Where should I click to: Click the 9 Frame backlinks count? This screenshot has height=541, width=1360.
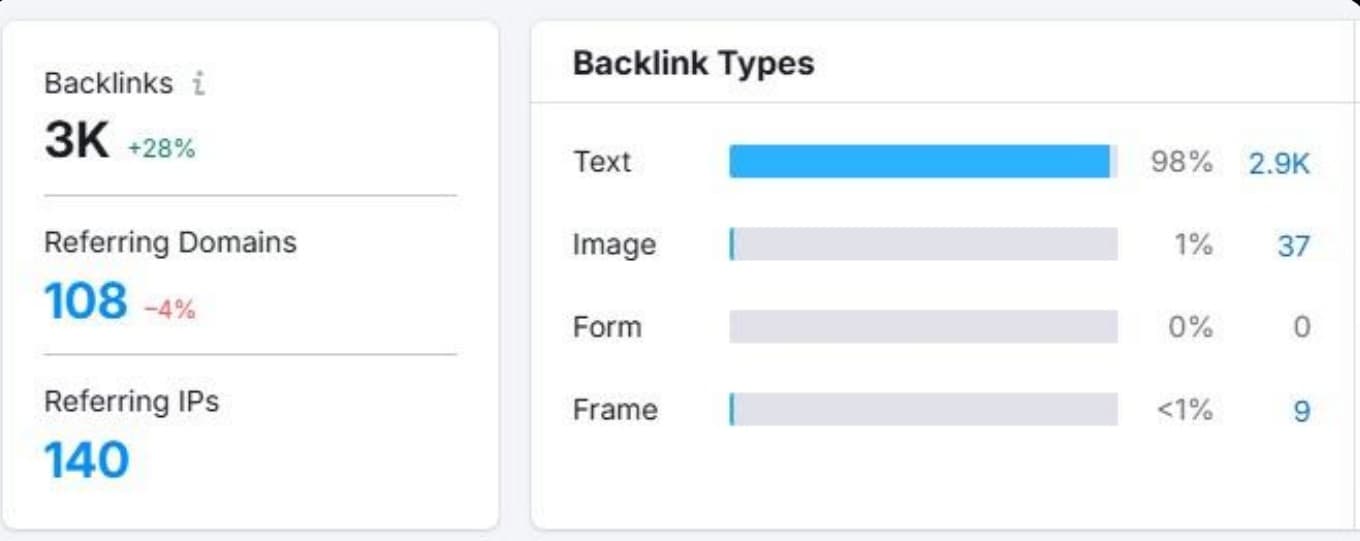[x=1301, y=411]
